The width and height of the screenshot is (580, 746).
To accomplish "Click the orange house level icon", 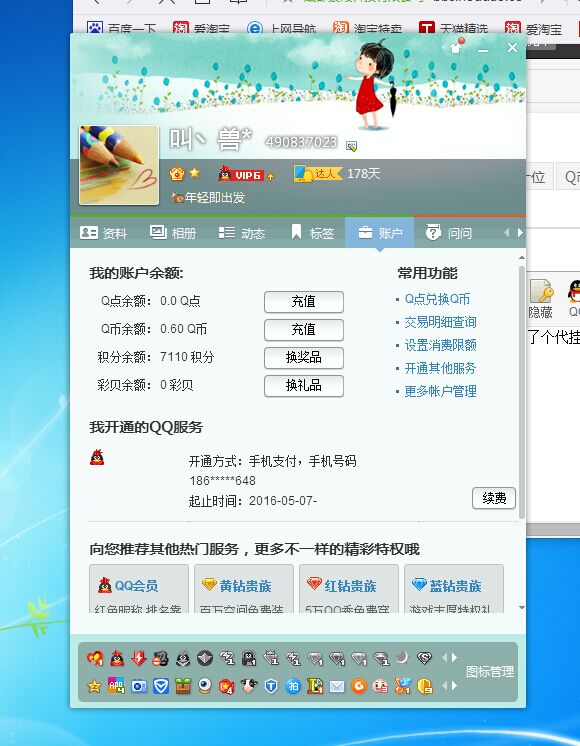I will [177, 174].
